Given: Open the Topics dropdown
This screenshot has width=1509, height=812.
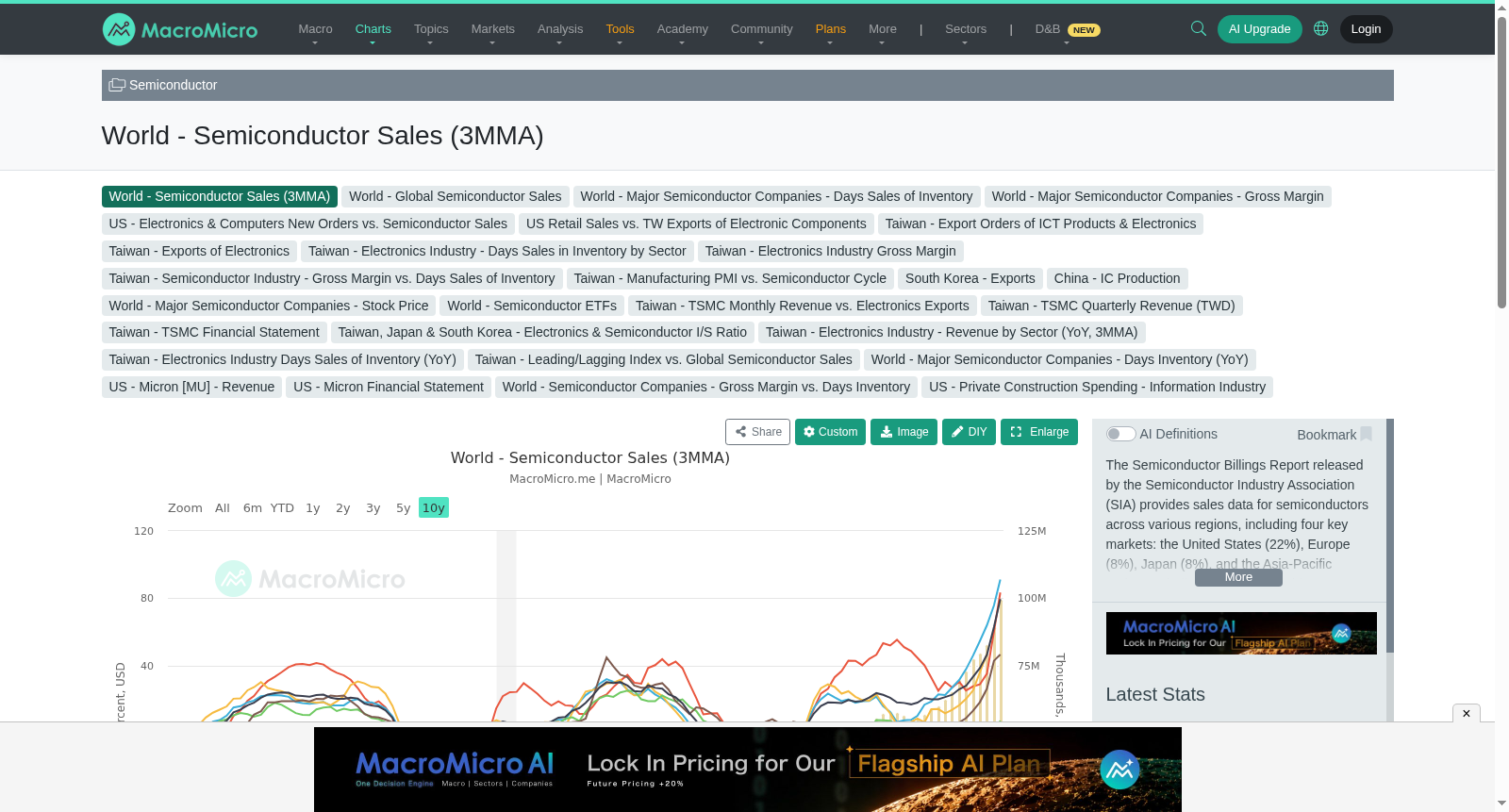Looking at the screenshot, I should [x=431, y=29].
